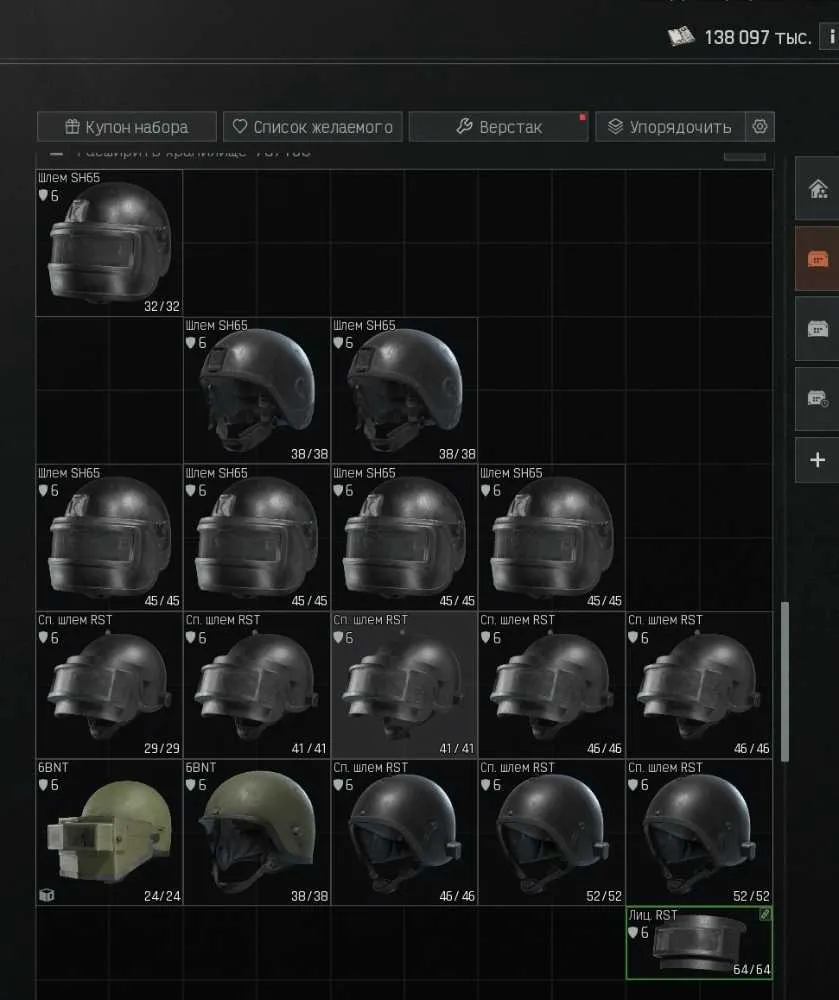This screenshot has width=839, height=1000.
Task: Click the 64/64 durability value
Action: tap(752, 969)
